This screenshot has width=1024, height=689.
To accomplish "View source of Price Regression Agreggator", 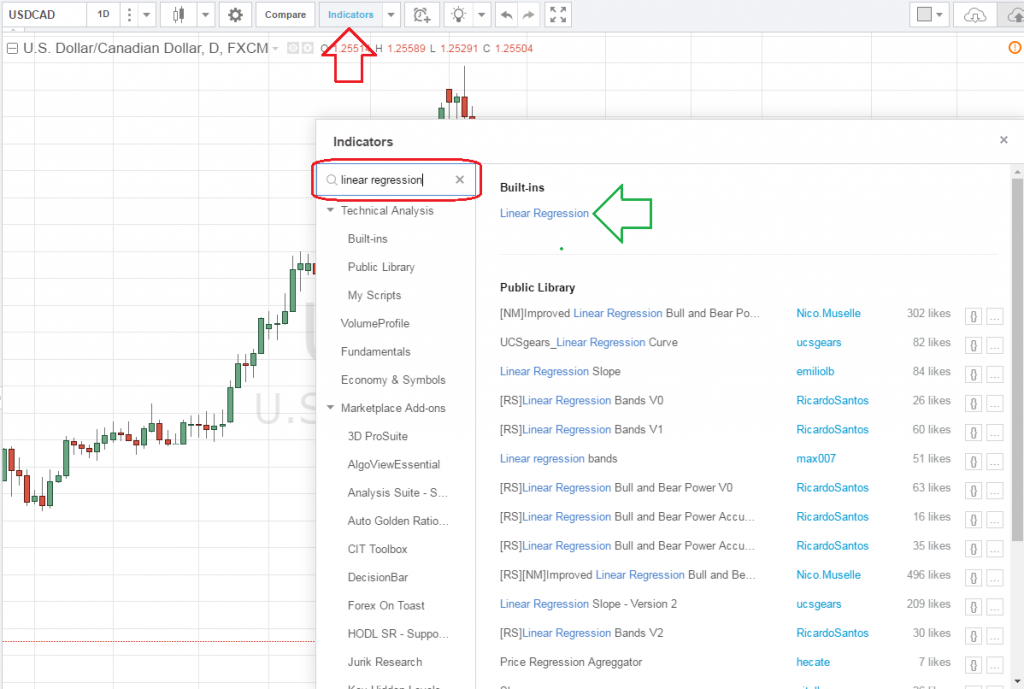I will (973, 665).
